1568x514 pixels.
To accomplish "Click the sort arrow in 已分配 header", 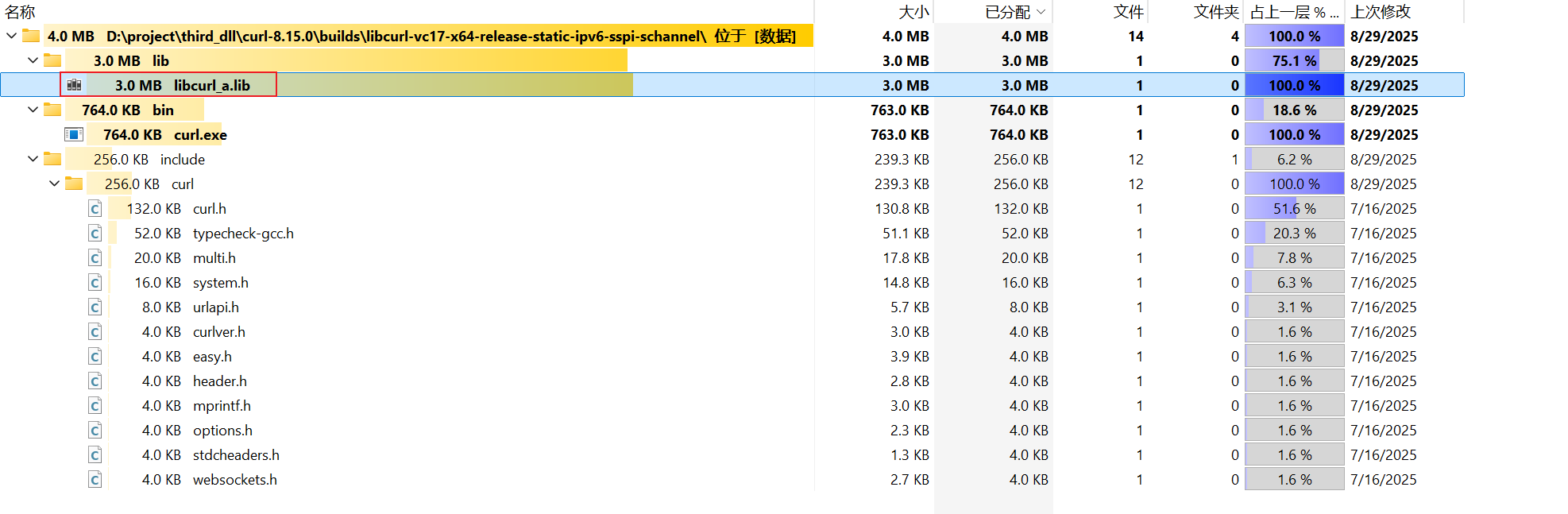I will (1041, 12).
